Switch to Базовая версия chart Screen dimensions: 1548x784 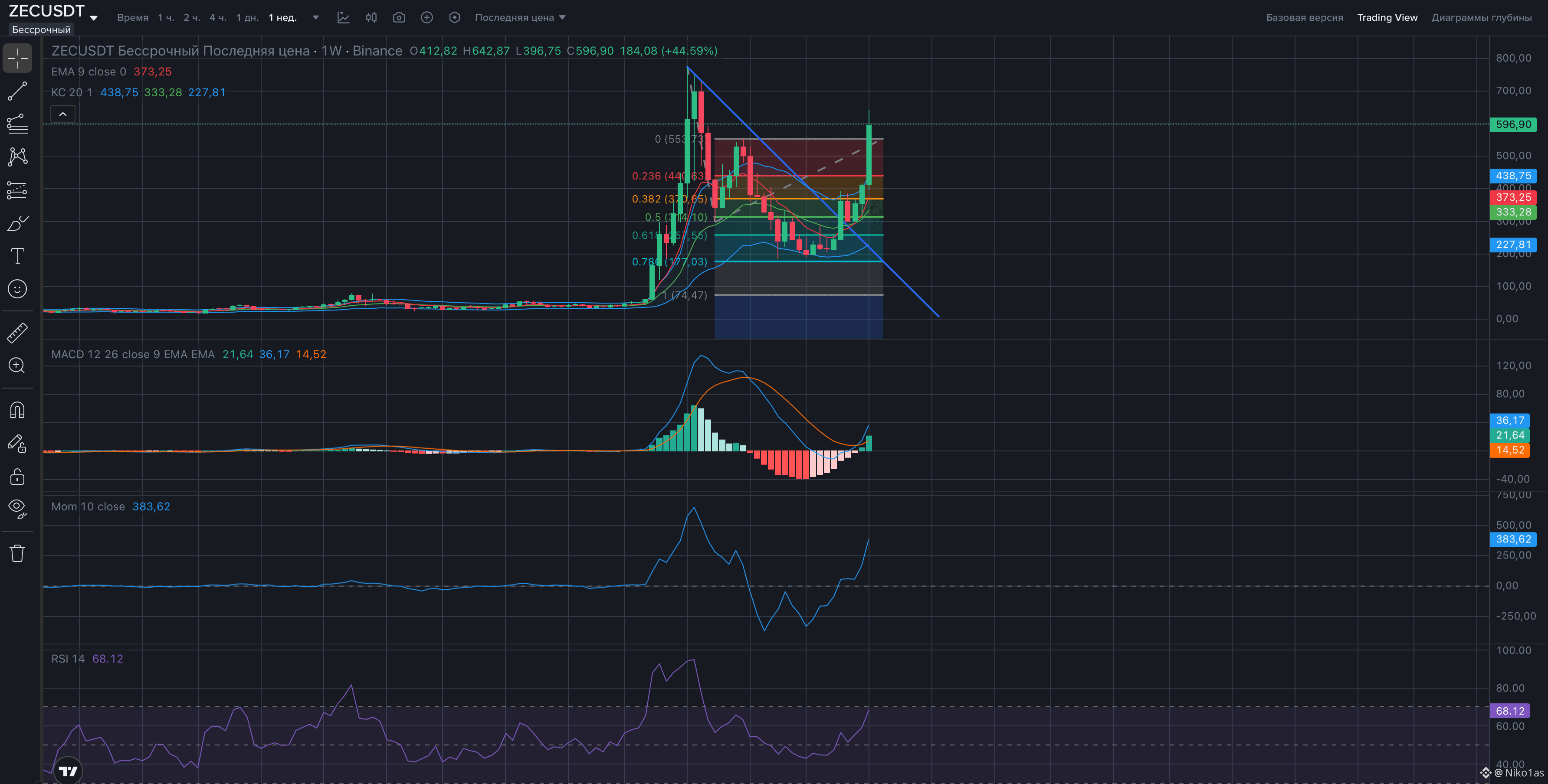tap(1304, 17)
